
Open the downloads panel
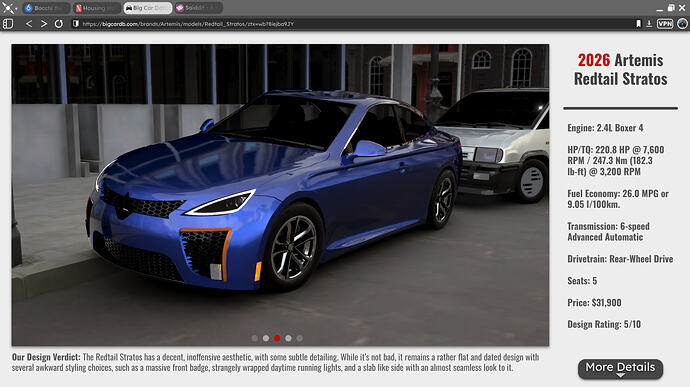click(649, 24)
